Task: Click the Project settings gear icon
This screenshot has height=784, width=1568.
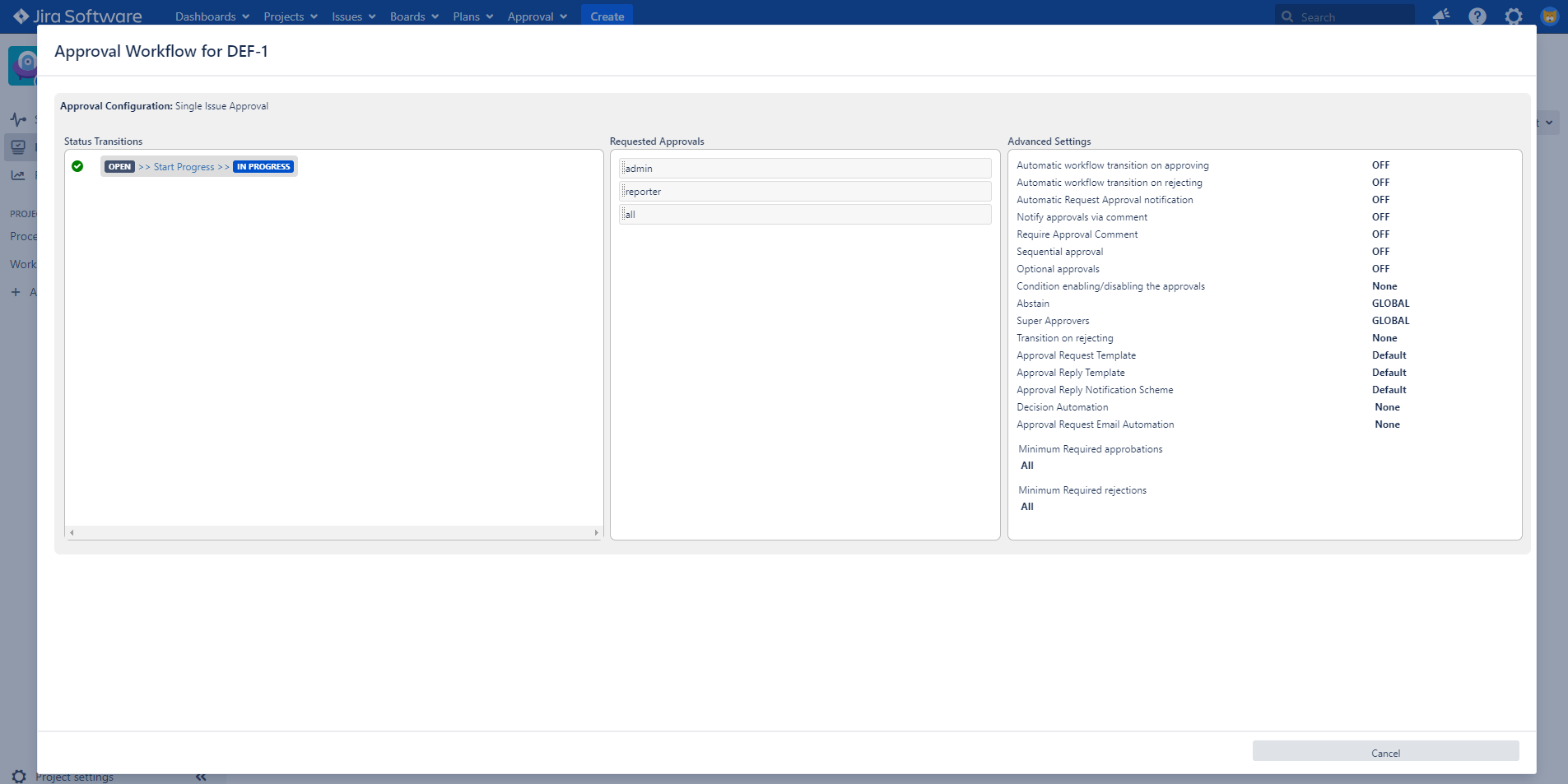Action: point(19,776)
